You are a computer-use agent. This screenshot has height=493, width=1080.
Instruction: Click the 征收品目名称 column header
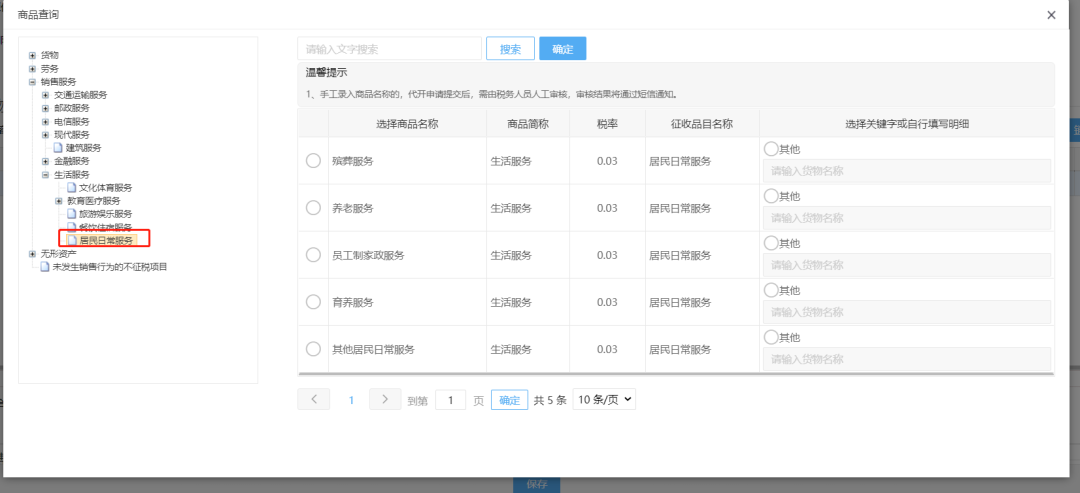tap(702, 124)
